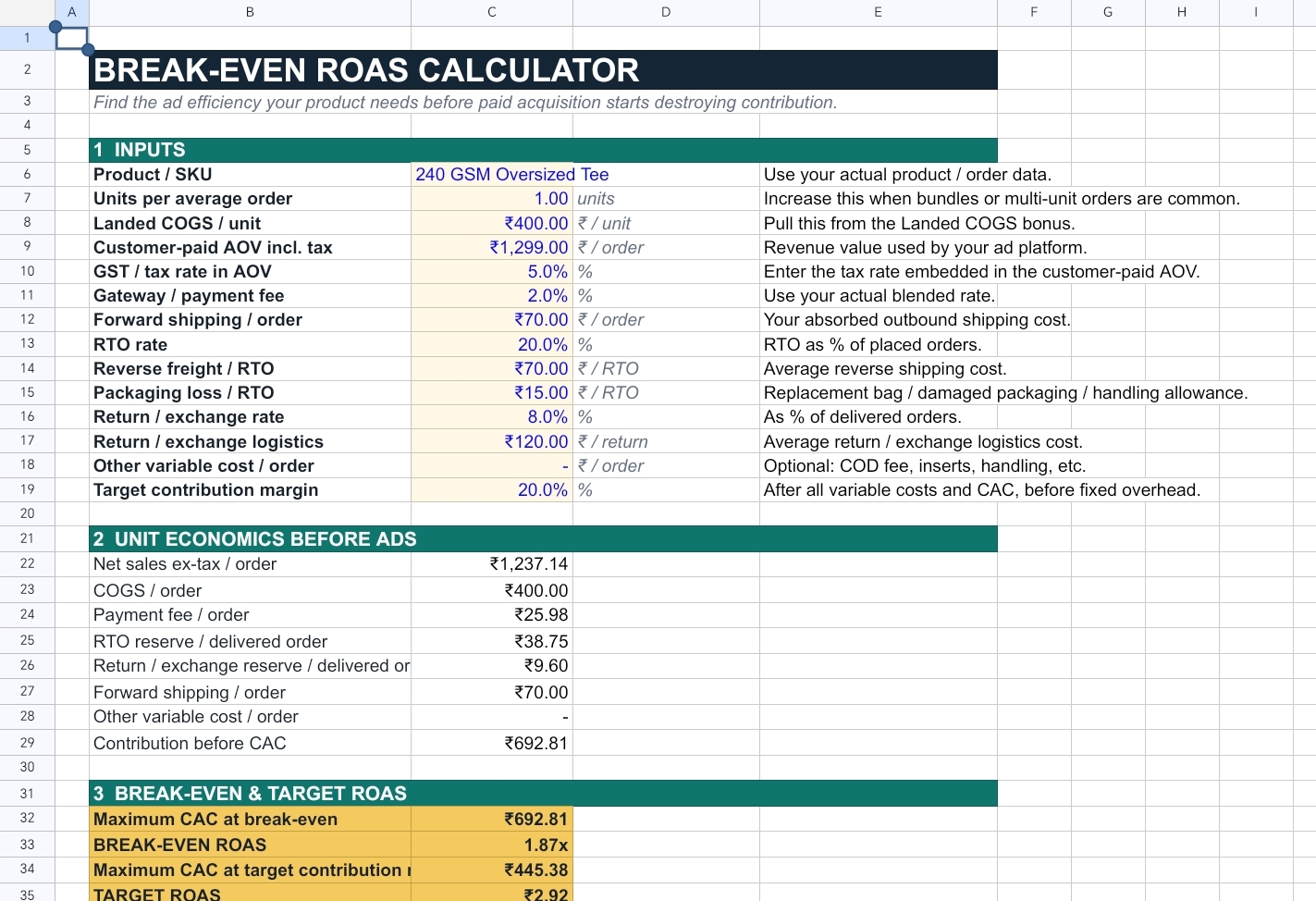
Task: Select the 'units' unit label
Action: (596, 199)
